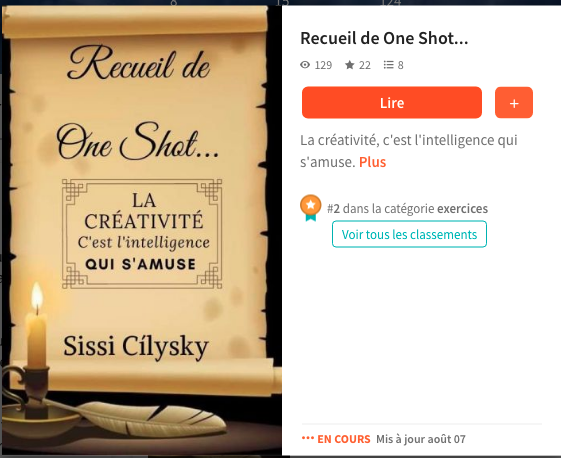Click the orange ranking medal badge

311,208
